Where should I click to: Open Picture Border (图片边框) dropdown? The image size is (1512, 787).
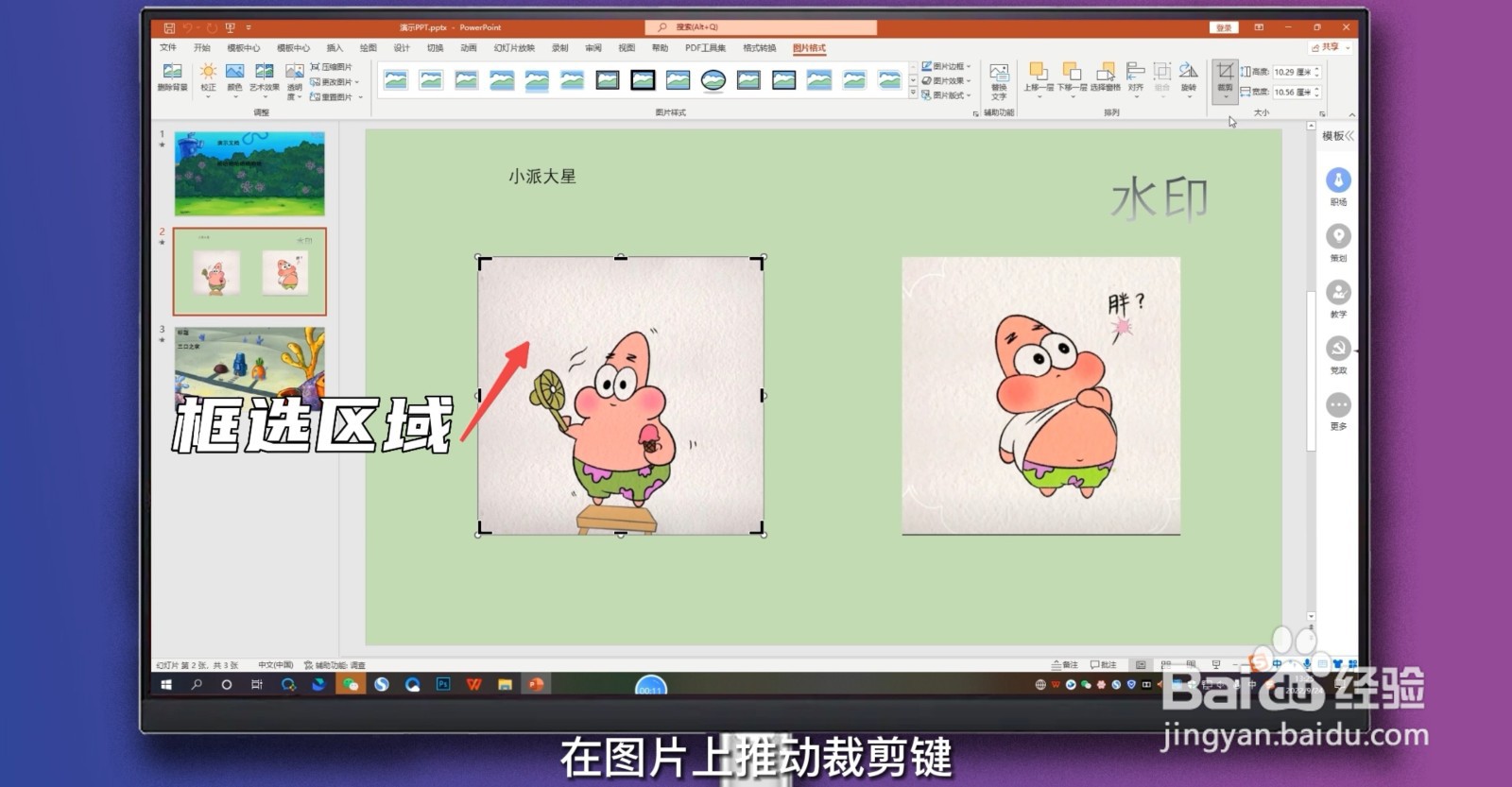point(945,66)
